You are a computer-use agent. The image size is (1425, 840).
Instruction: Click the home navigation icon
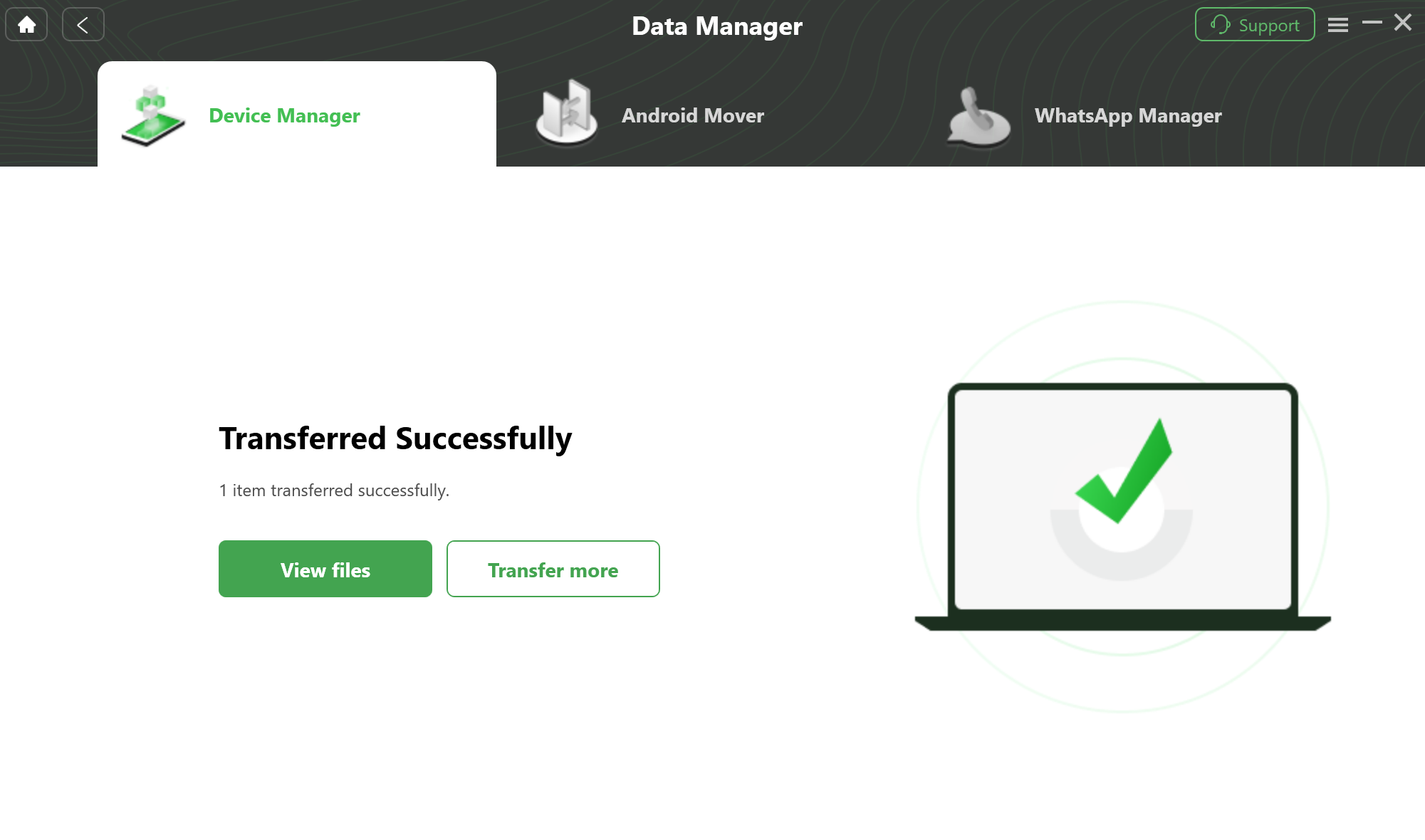(26, 24)
